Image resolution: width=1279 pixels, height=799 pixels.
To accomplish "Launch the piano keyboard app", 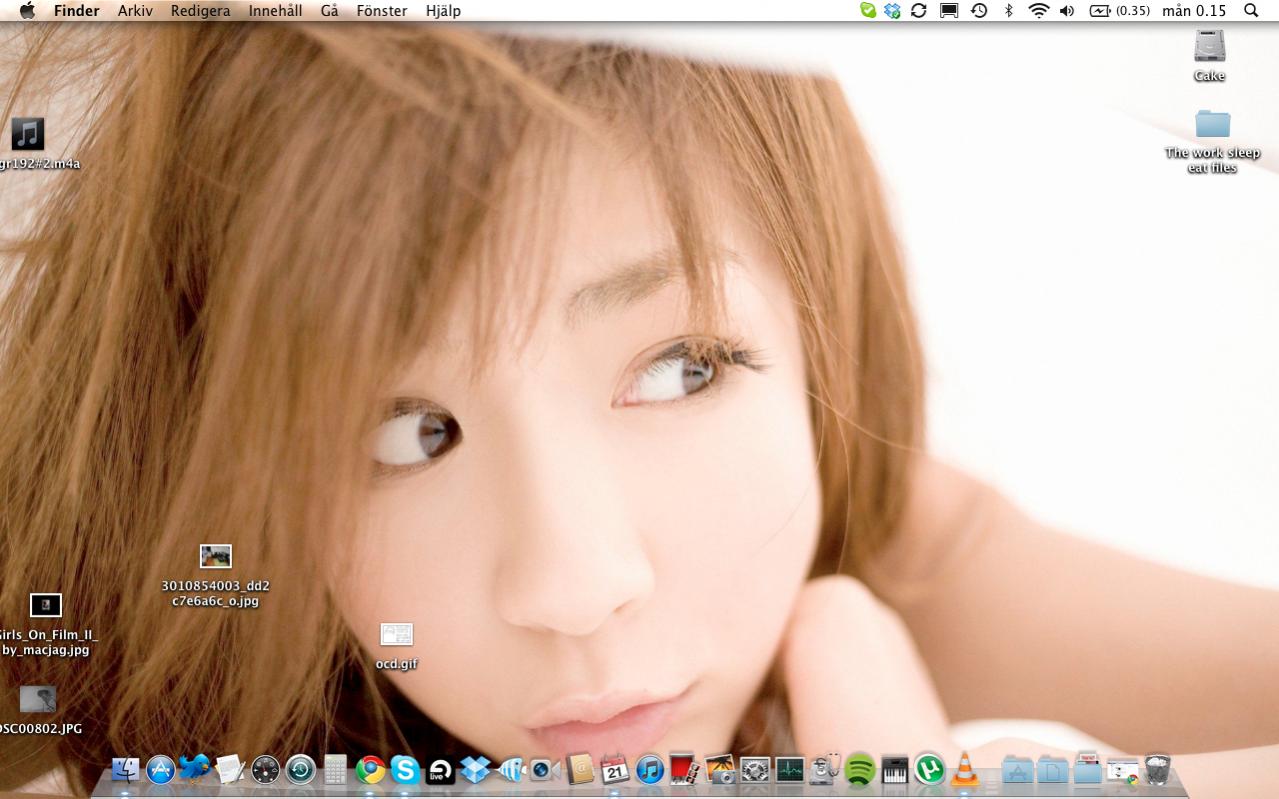I will click(895, 769).
